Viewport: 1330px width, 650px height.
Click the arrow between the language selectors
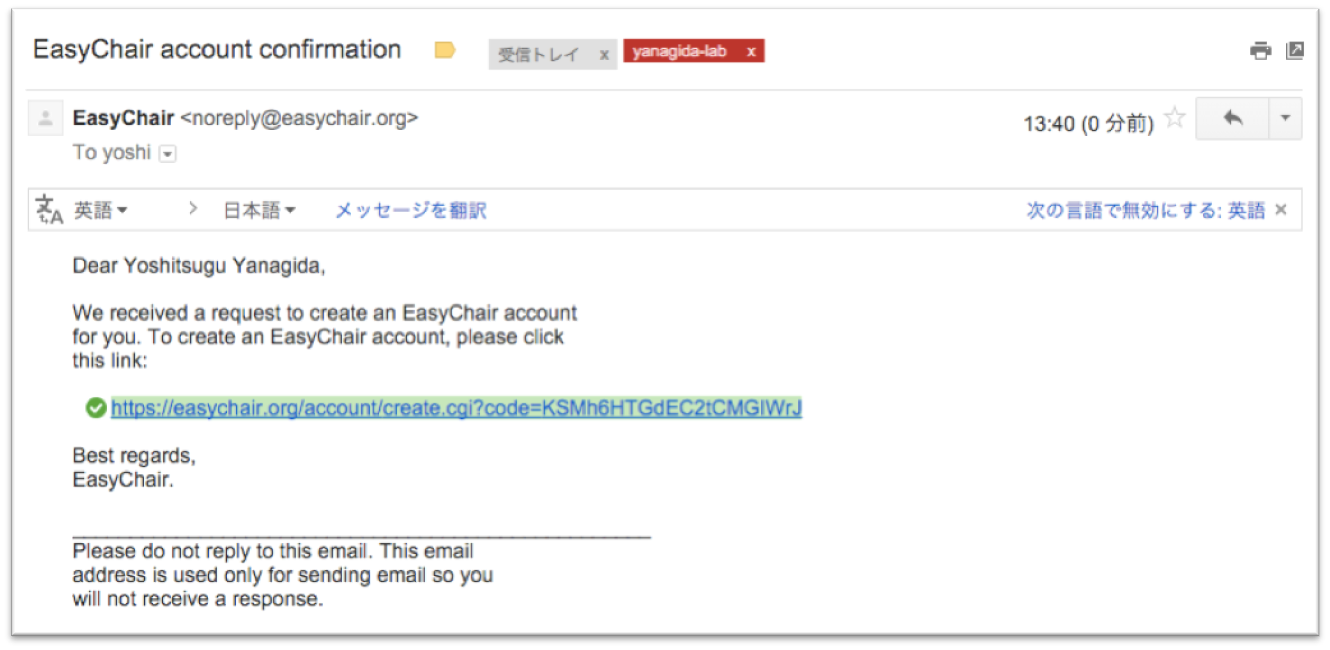[193, 210]
